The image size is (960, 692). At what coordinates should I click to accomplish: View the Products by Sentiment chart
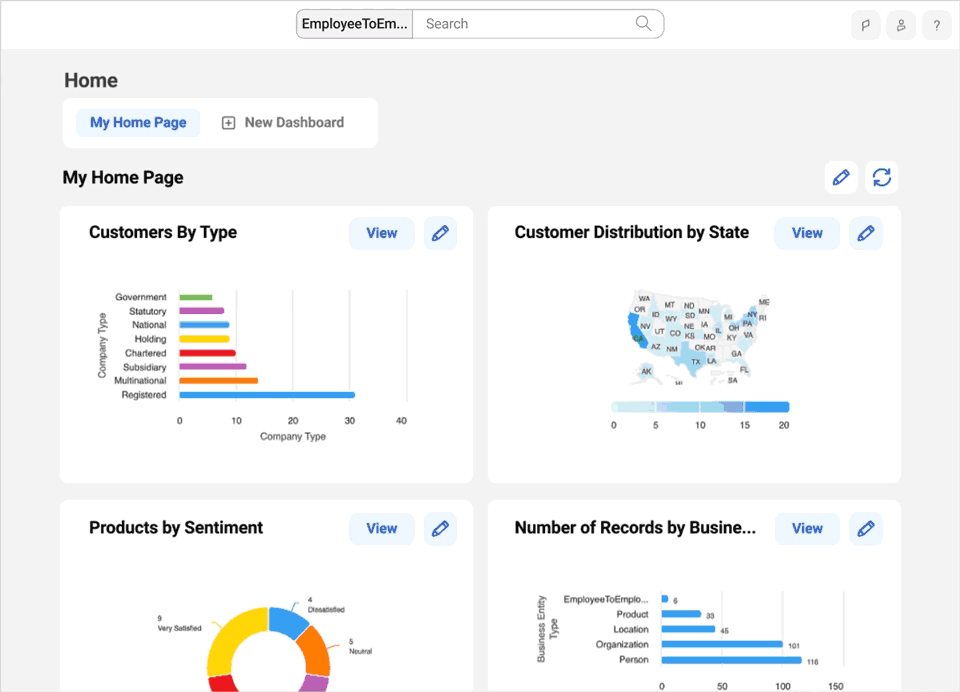coord(382,528)
